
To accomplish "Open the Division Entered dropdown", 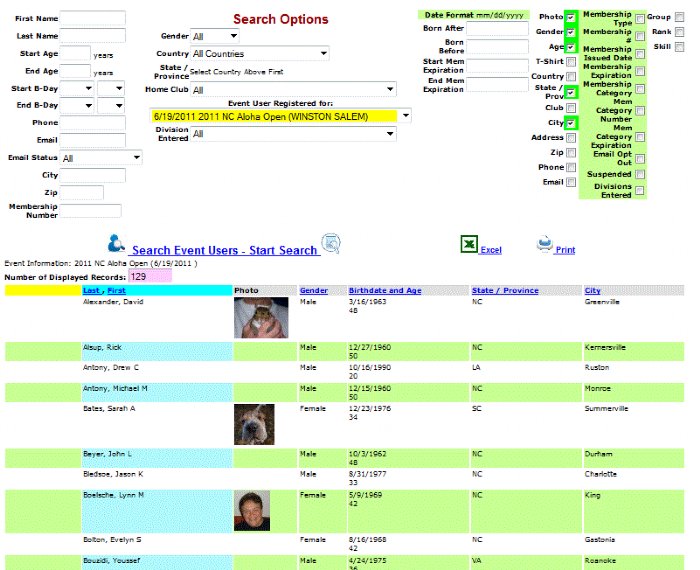I will click(x=293, y=134).
